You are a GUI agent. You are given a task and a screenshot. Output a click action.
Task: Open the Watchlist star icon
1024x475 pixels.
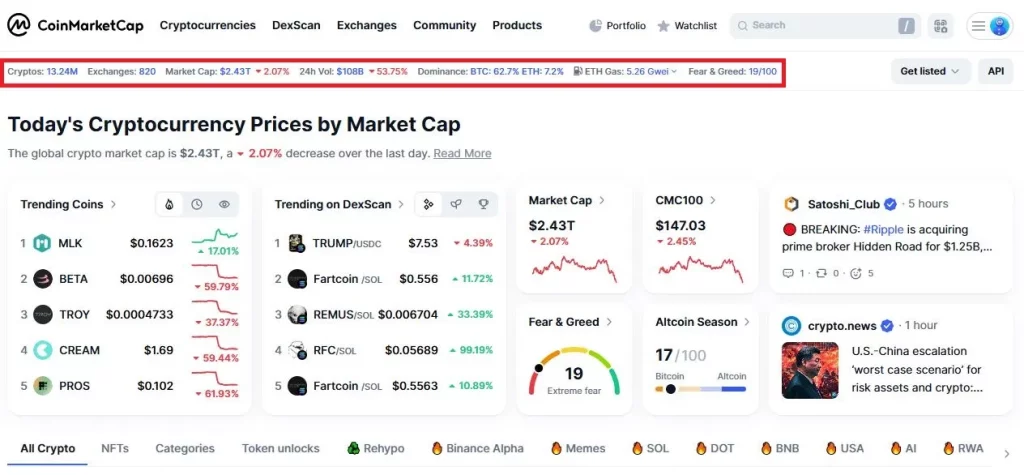[x=664, y=26]
